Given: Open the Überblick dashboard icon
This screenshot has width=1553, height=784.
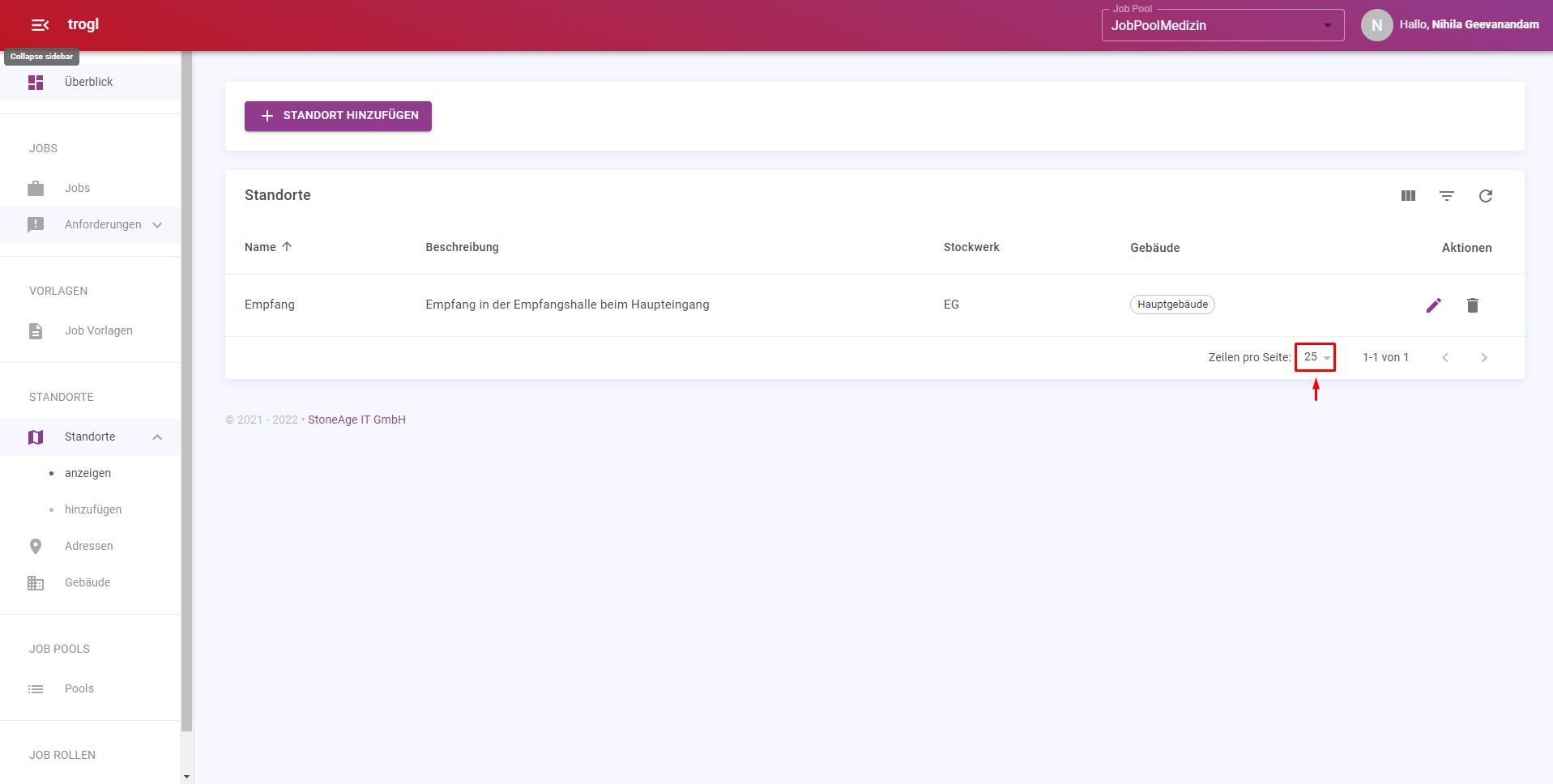Looking at the screenshot, I should [x=36, y=83].
